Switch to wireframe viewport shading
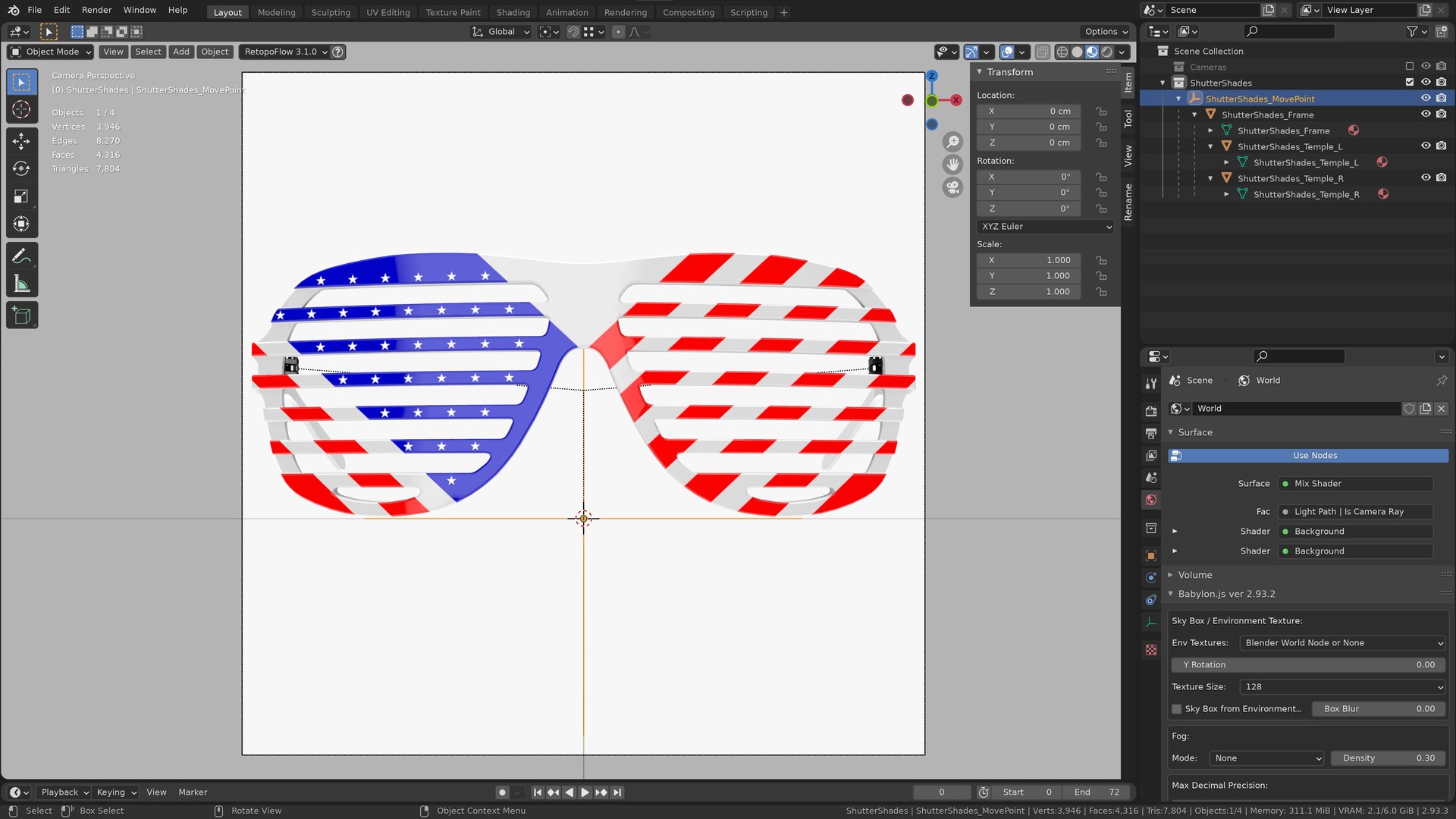Viewport: 1456px width, 819px height. [1062, 52]
